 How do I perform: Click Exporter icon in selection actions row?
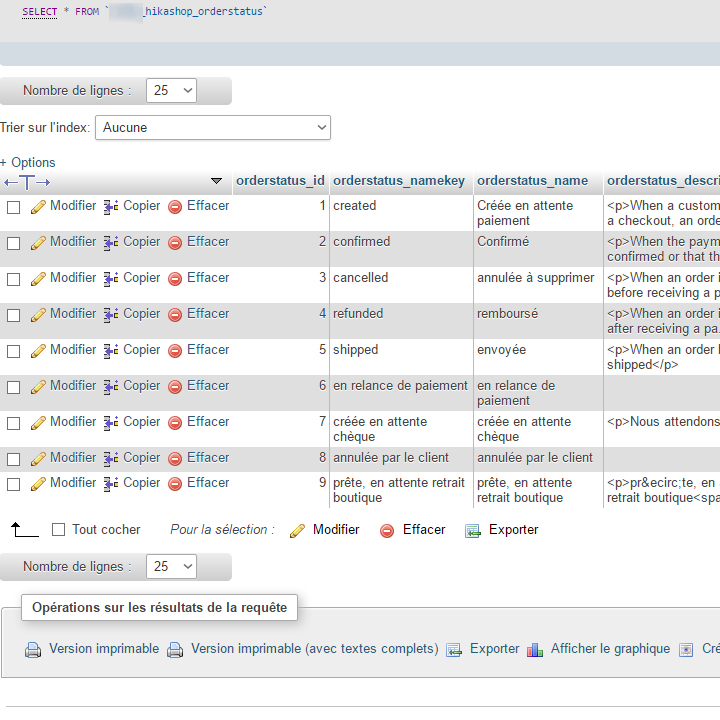click(473, 530)
